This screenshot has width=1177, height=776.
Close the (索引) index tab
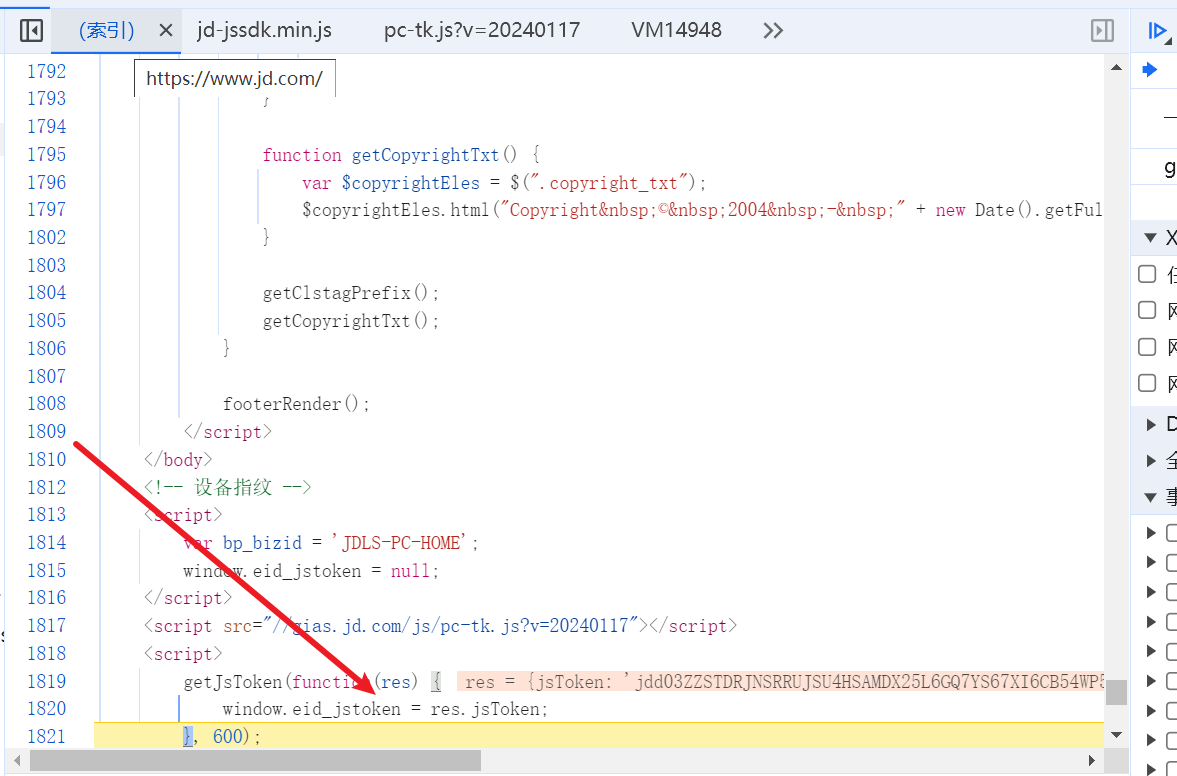[x=165, y=30]
